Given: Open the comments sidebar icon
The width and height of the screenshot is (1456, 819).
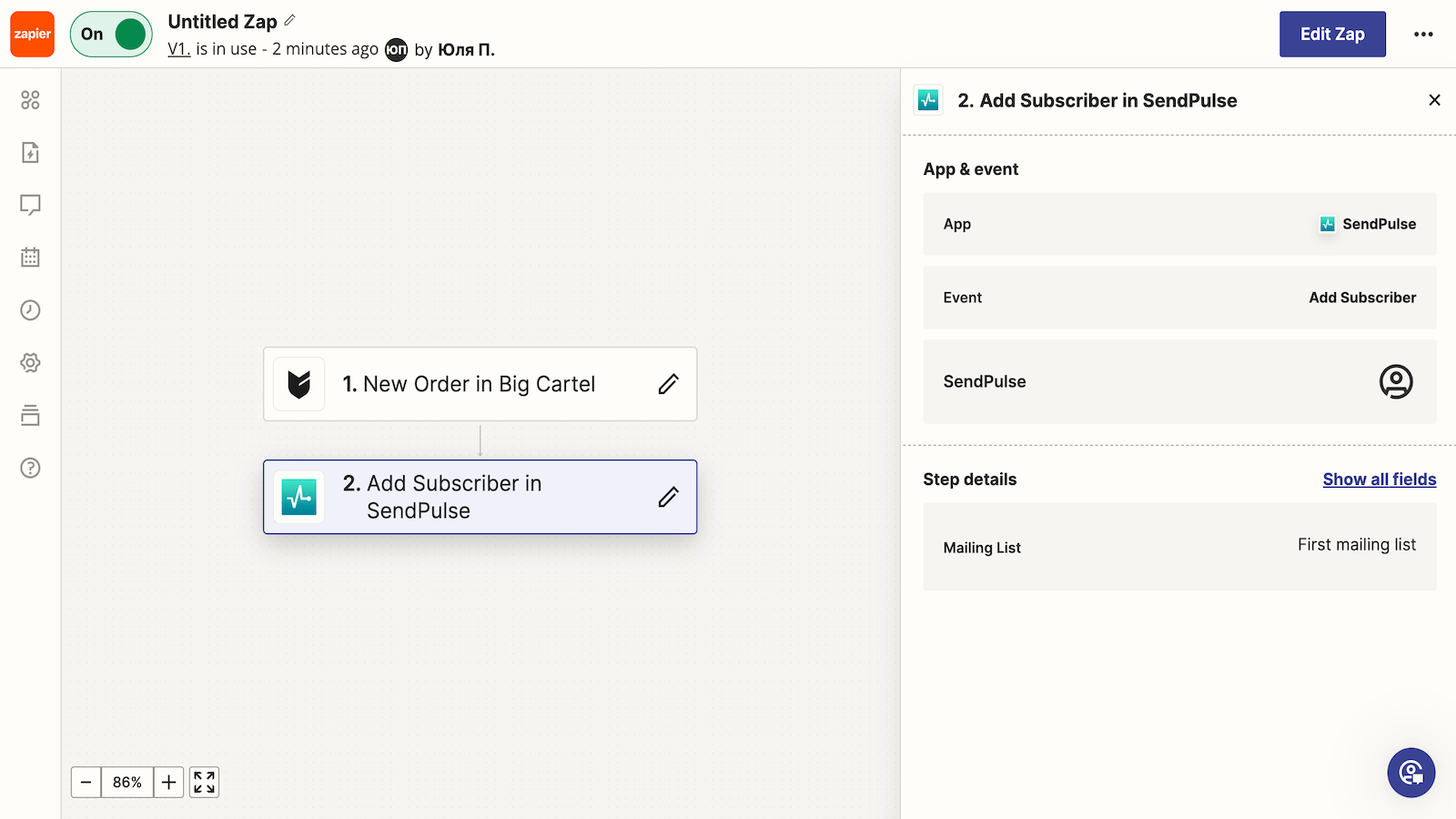Looking at the screenshot, I should coord(30,205).
